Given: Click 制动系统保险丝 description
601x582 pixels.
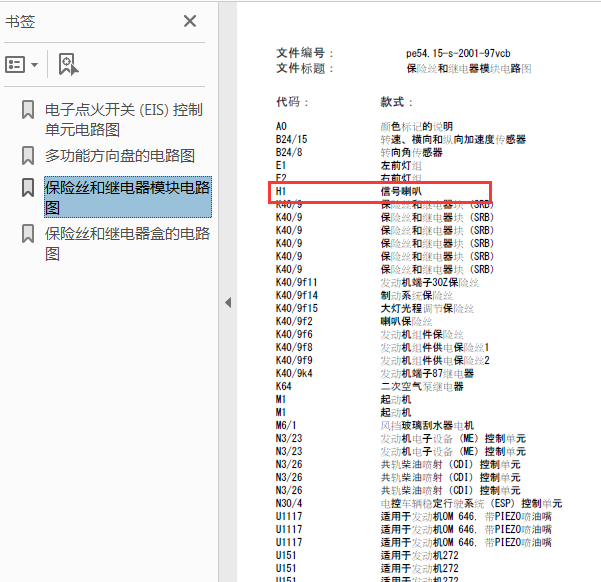Looking at the screenshot, I should [416, 296].
